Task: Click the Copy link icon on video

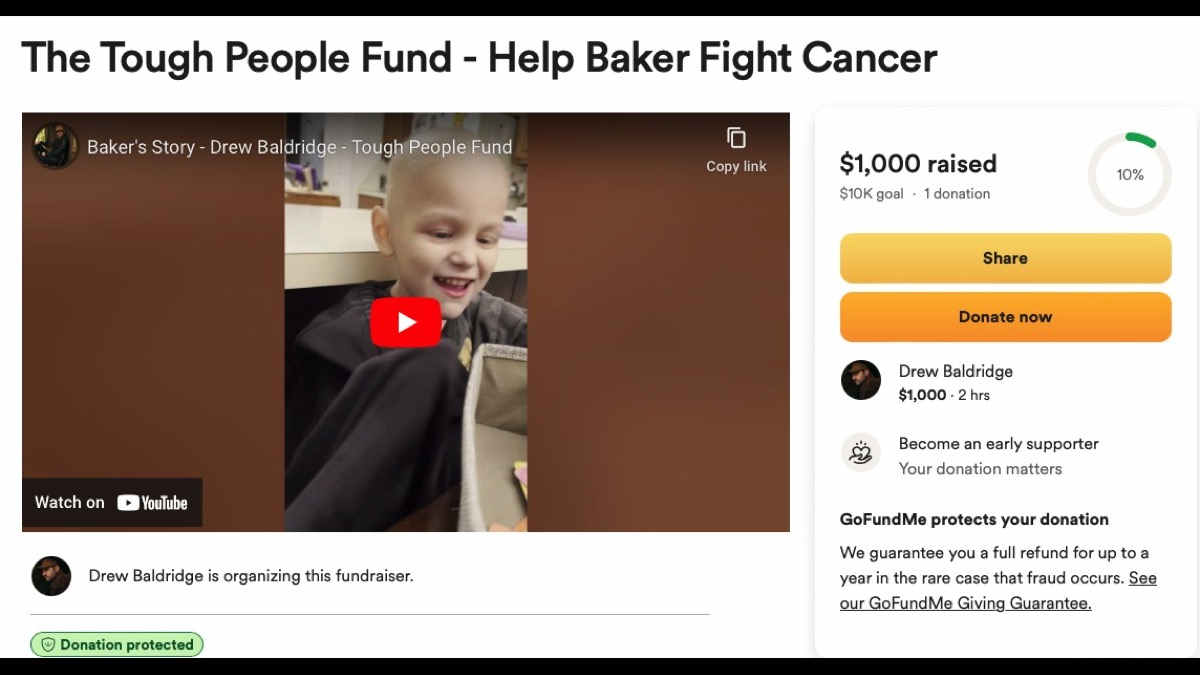Action: [x=736, y=138]
